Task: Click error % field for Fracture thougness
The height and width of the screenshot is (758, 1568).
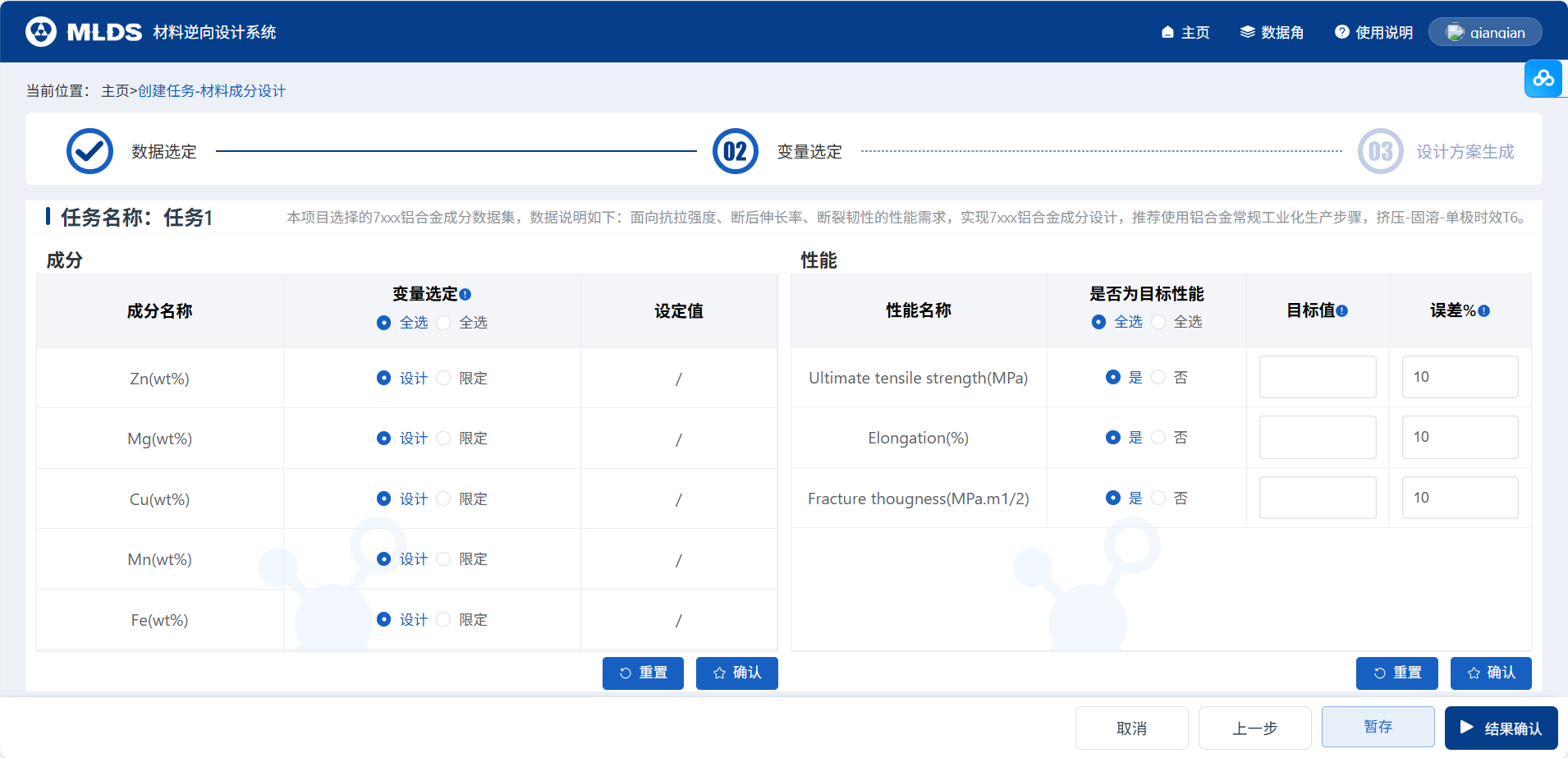Action: pyautogui.click(x=1459, y=498)
